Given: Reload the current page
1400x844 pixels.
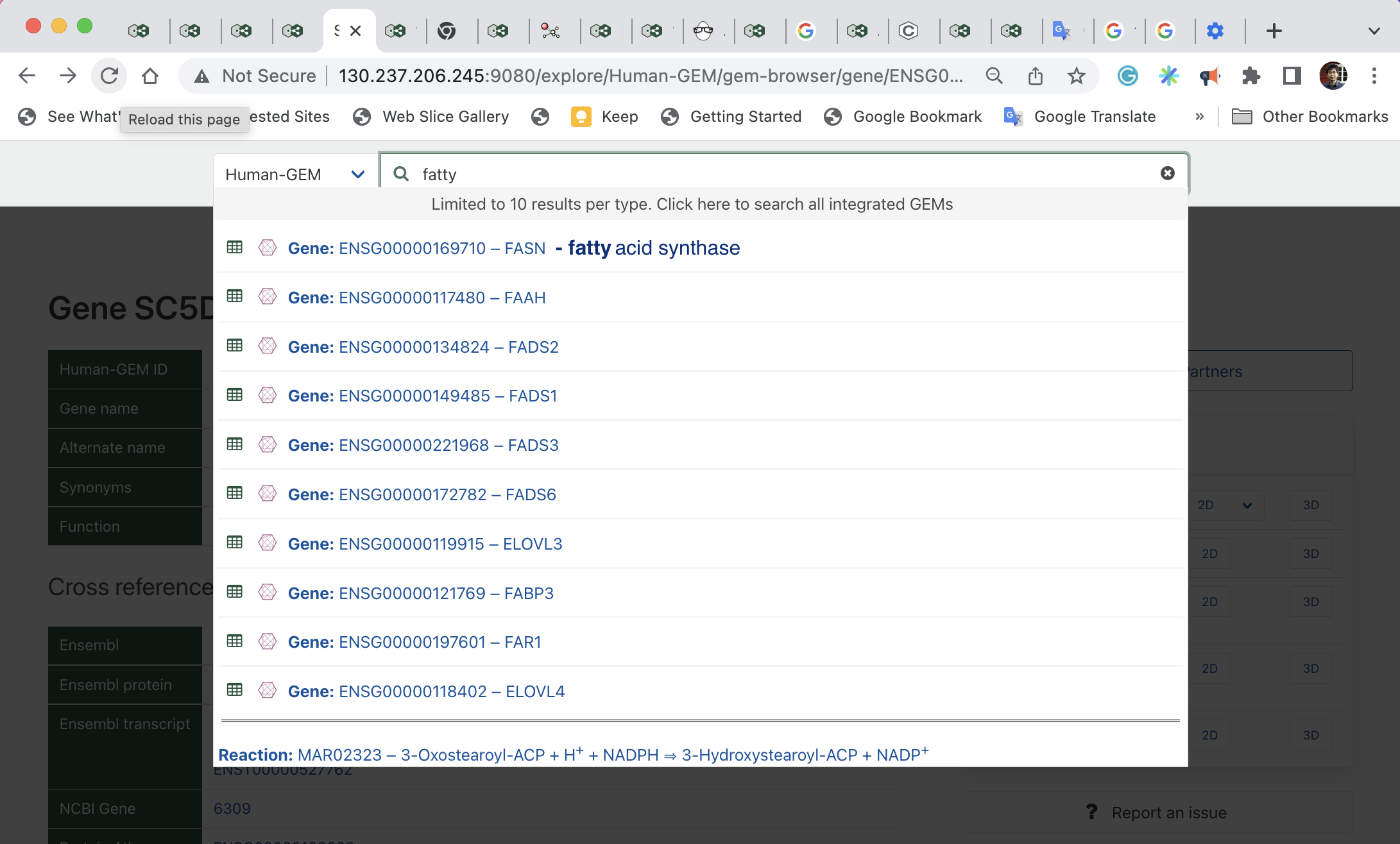Looking at the screenshot, I should click(109, 76).
